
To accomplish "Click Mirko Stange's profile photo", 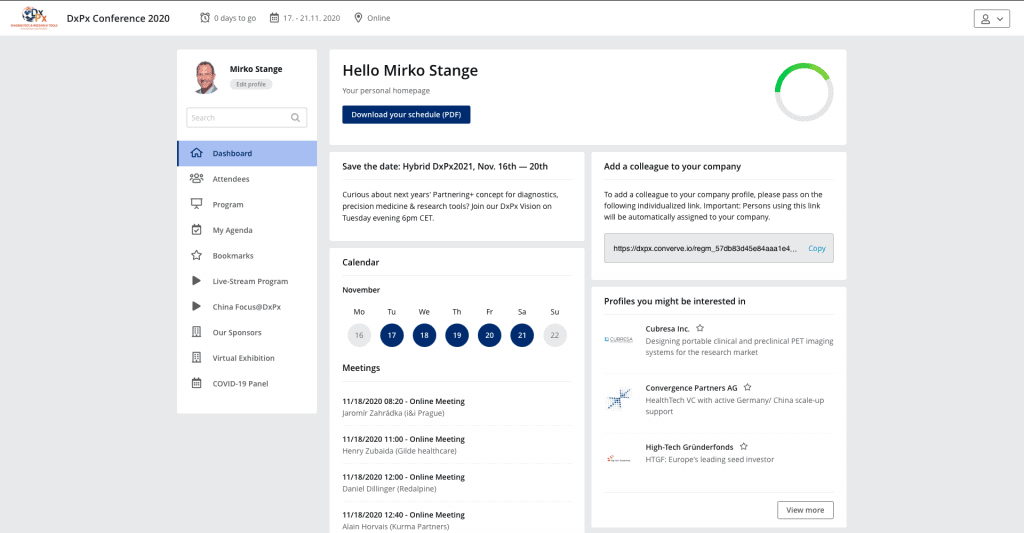I will [205, 77].
